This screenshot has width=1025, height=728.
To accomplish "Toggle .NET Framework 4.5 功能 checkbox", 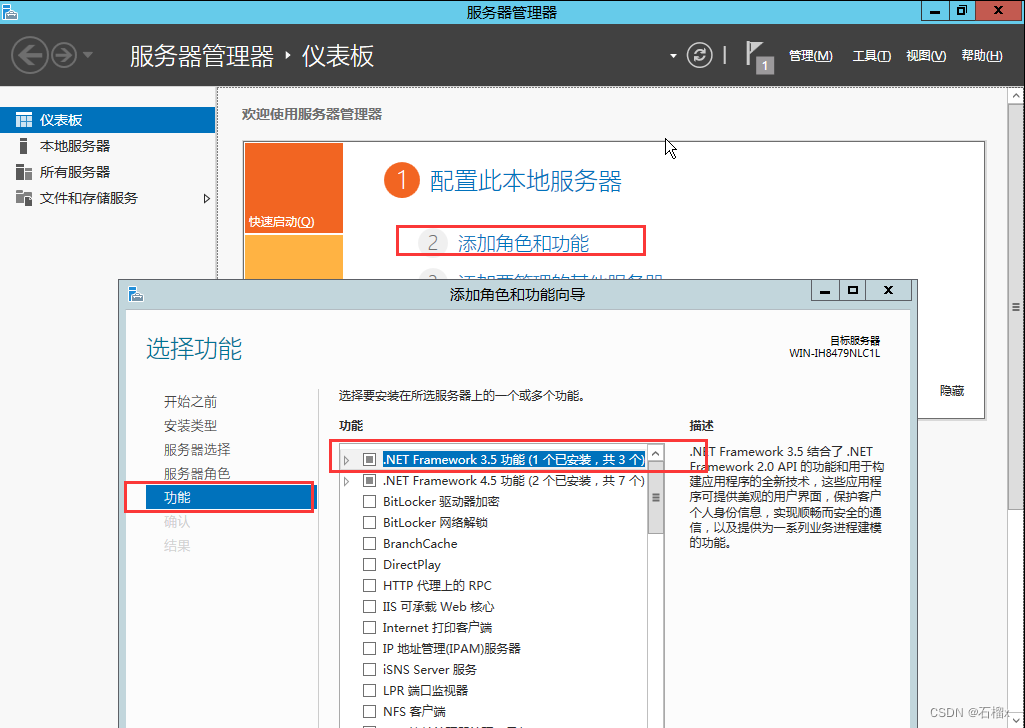I will click(x=369, y=480).
